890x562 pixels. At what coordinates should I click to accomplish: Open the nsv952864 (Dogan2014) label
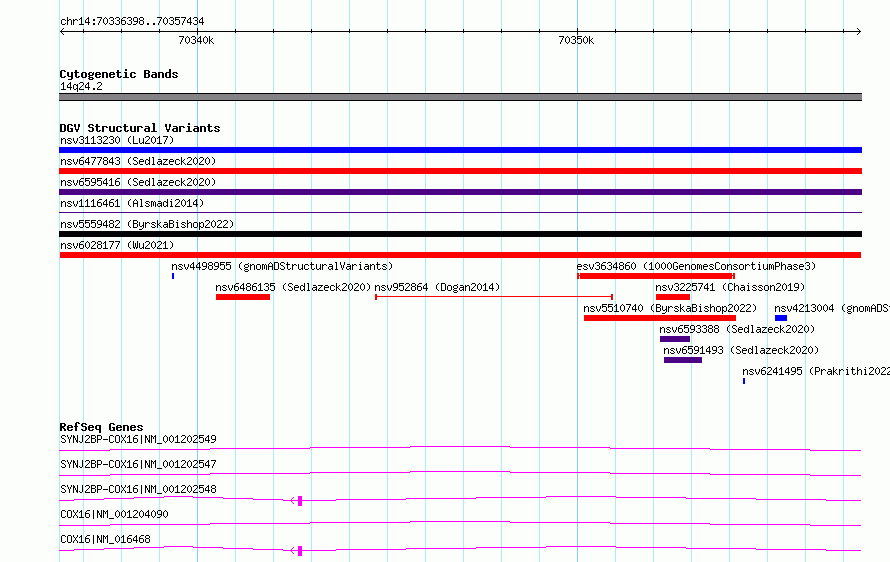437,287
